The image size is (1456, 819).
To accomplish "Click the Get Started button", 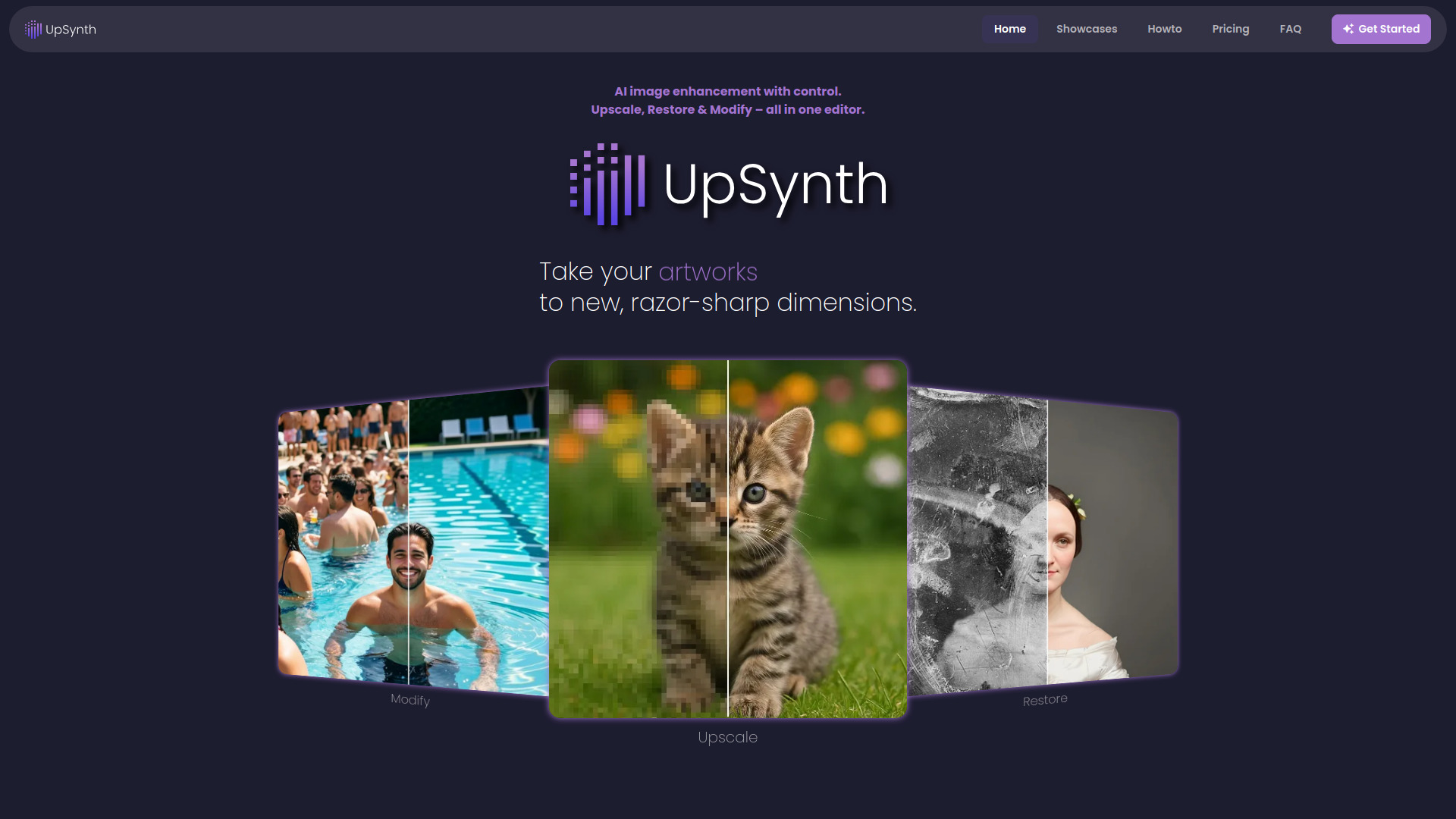I will pos(1380,29).
